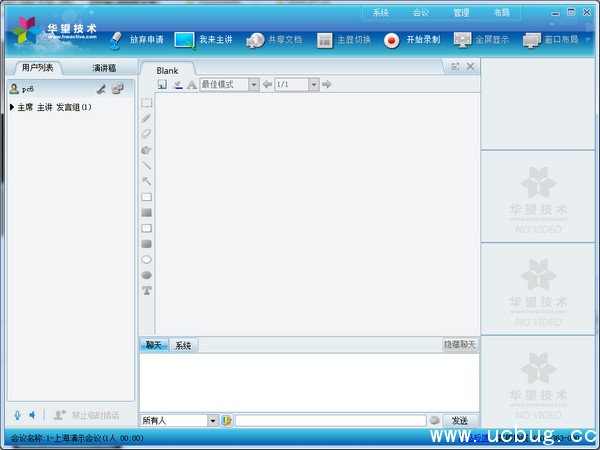Image resolution: width=600 pixels, height=450 pixels.
Task: Click the chat message input field
Action: [330, 421]
